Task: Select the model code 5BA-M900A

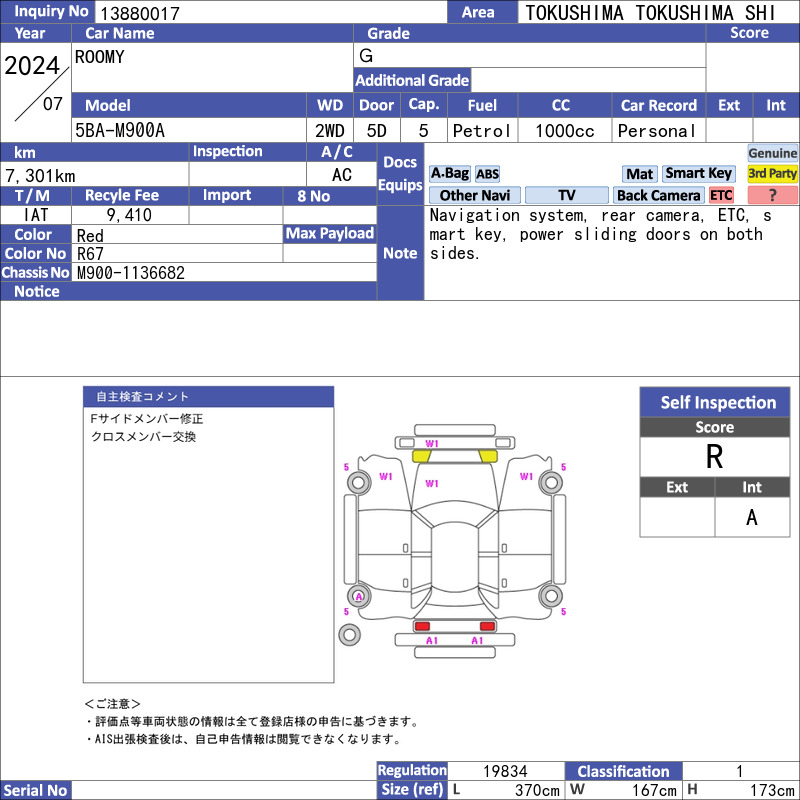Action: point(120,131)
